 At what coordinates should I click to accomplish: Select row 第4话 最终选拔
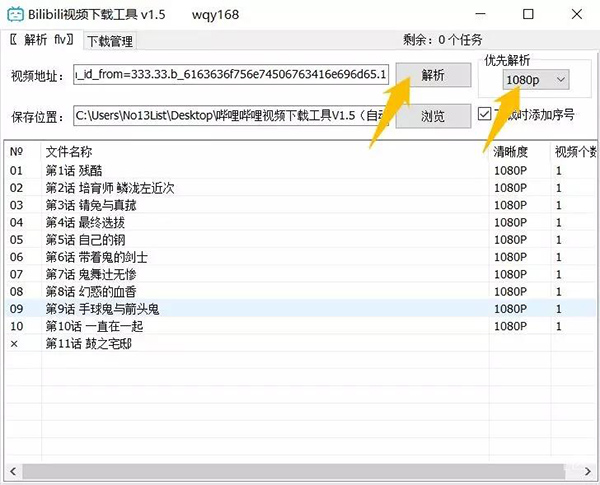coord(301,222)
